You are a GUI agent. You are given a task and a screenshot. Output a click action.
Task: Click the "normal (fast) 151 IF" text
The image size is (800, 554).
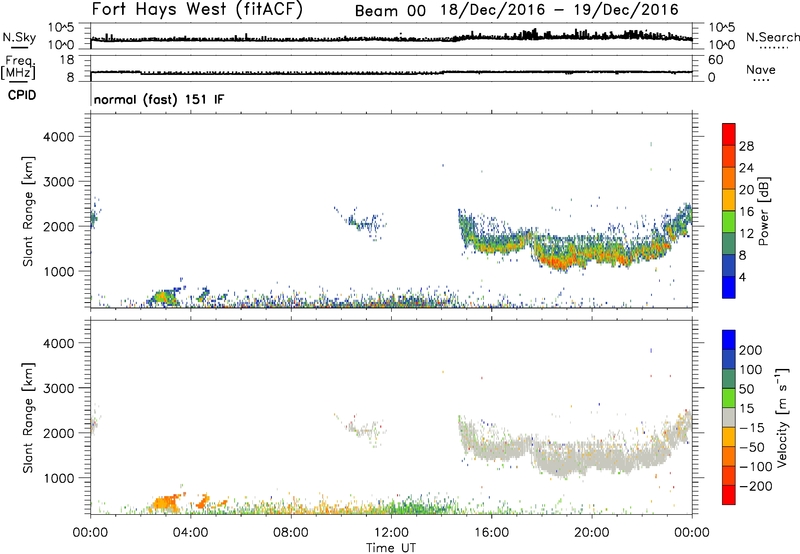pos(159,99)
